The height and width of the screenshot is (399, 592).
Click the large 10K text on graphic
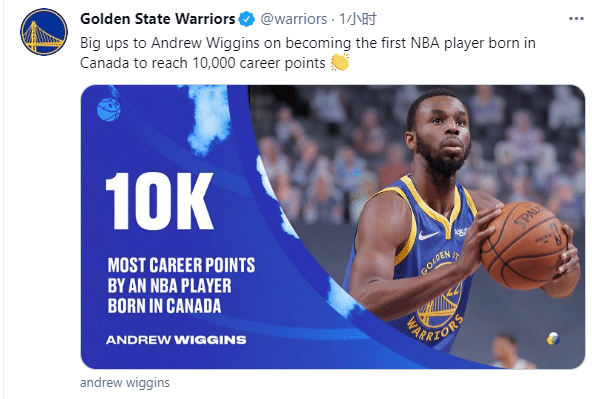point(160,201)
